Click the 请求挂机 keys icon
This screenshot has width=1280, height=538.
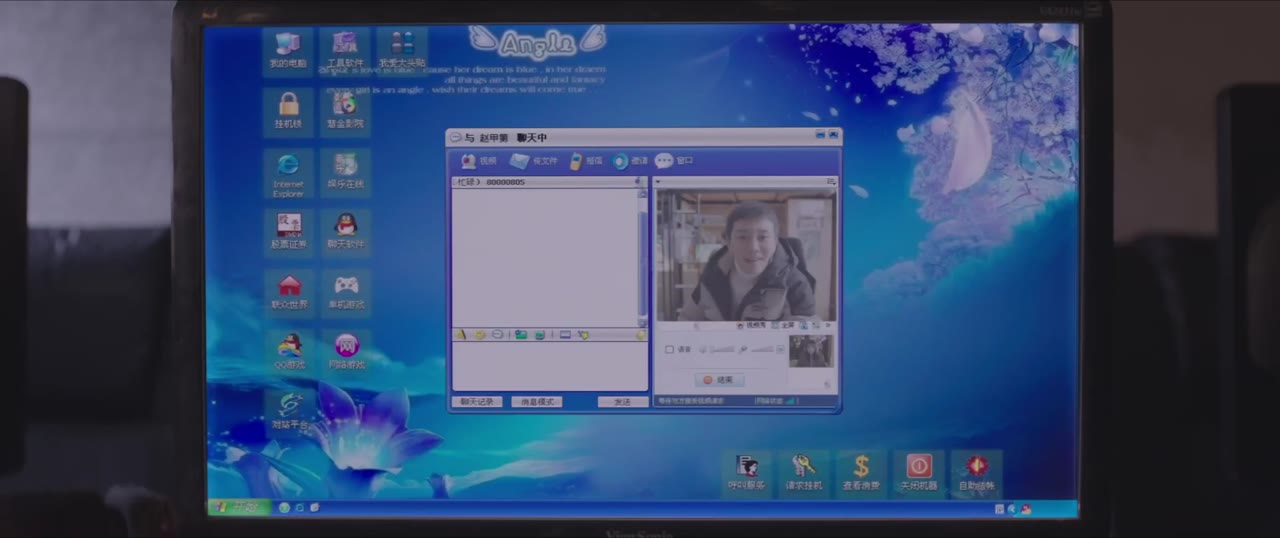[803, 473]
